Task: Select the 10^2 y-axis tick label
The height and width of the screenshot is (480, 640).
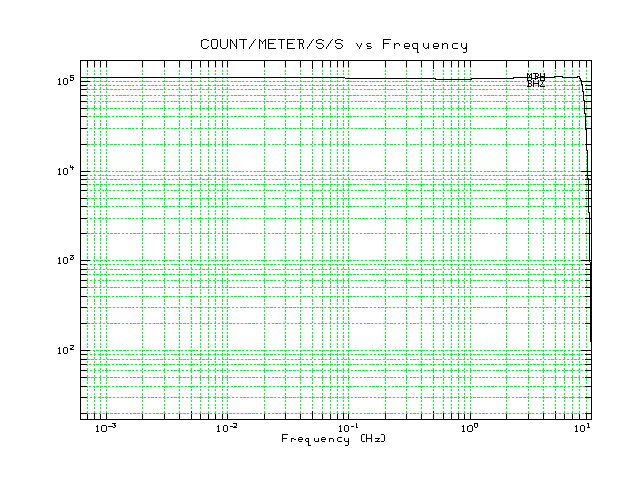Action: (66, 350)
